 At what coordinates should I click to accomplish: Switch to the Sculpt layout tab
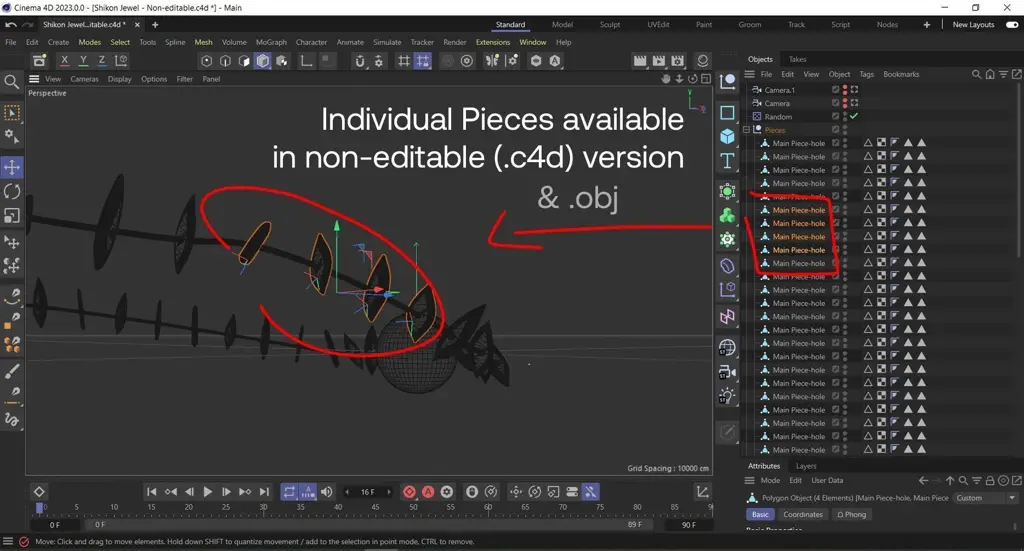coord(610,25)
